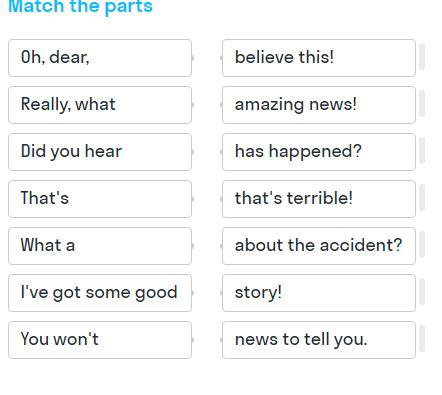Click the "Match the parts" heading
Screen dimensions: 442x395
[x=80, y=7]
